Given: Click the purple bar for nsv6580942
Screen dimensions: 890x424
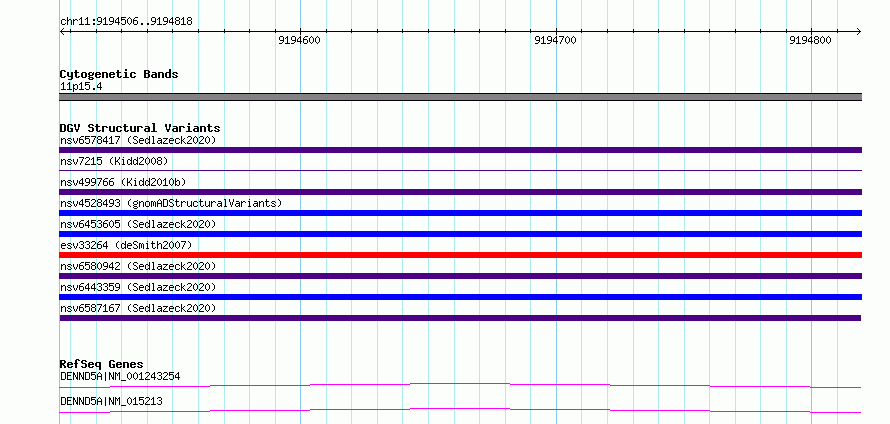Looking at the screenshot, I should [x=460, y=276].
